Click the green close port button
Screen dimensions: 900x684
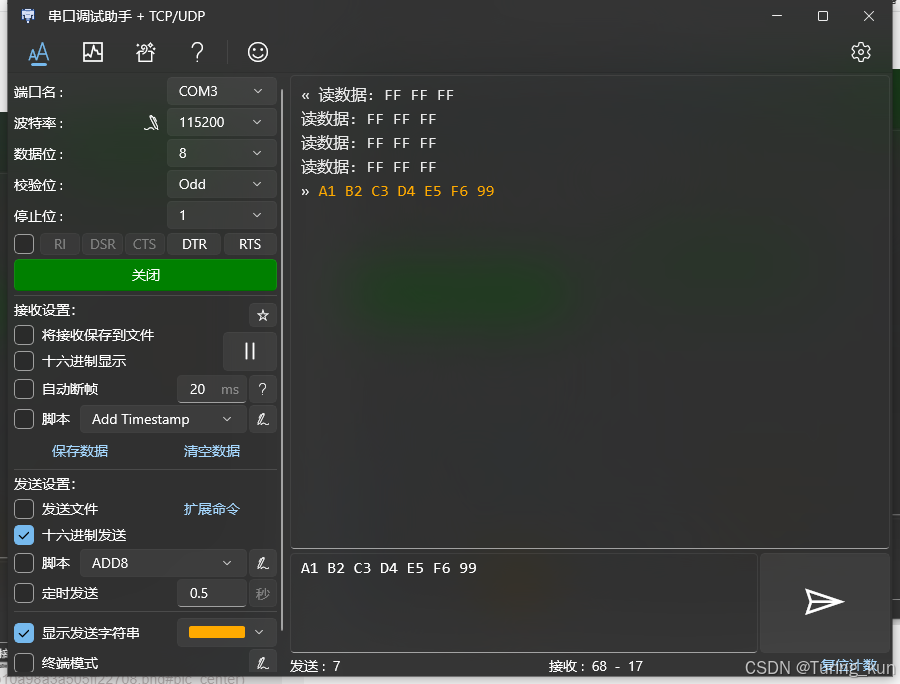point(145,275)
